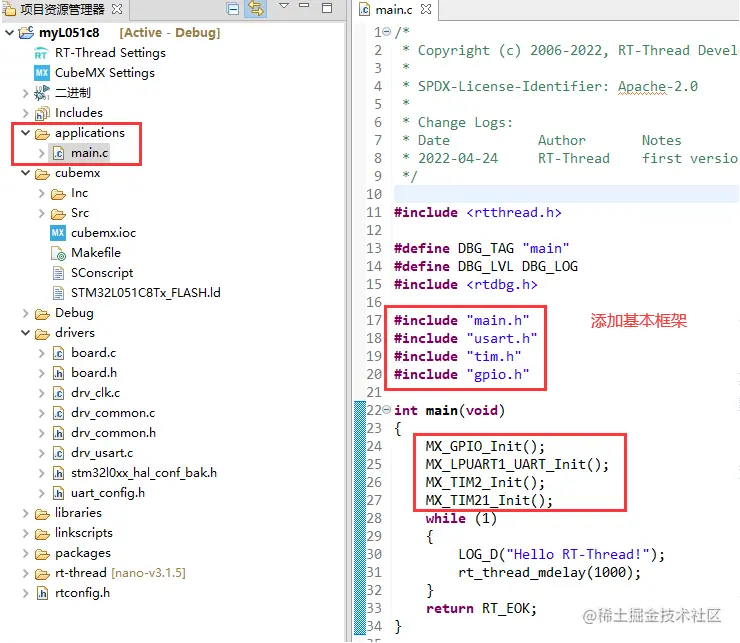
Task: Select uart_config.h file
Action: pos(108,493)
